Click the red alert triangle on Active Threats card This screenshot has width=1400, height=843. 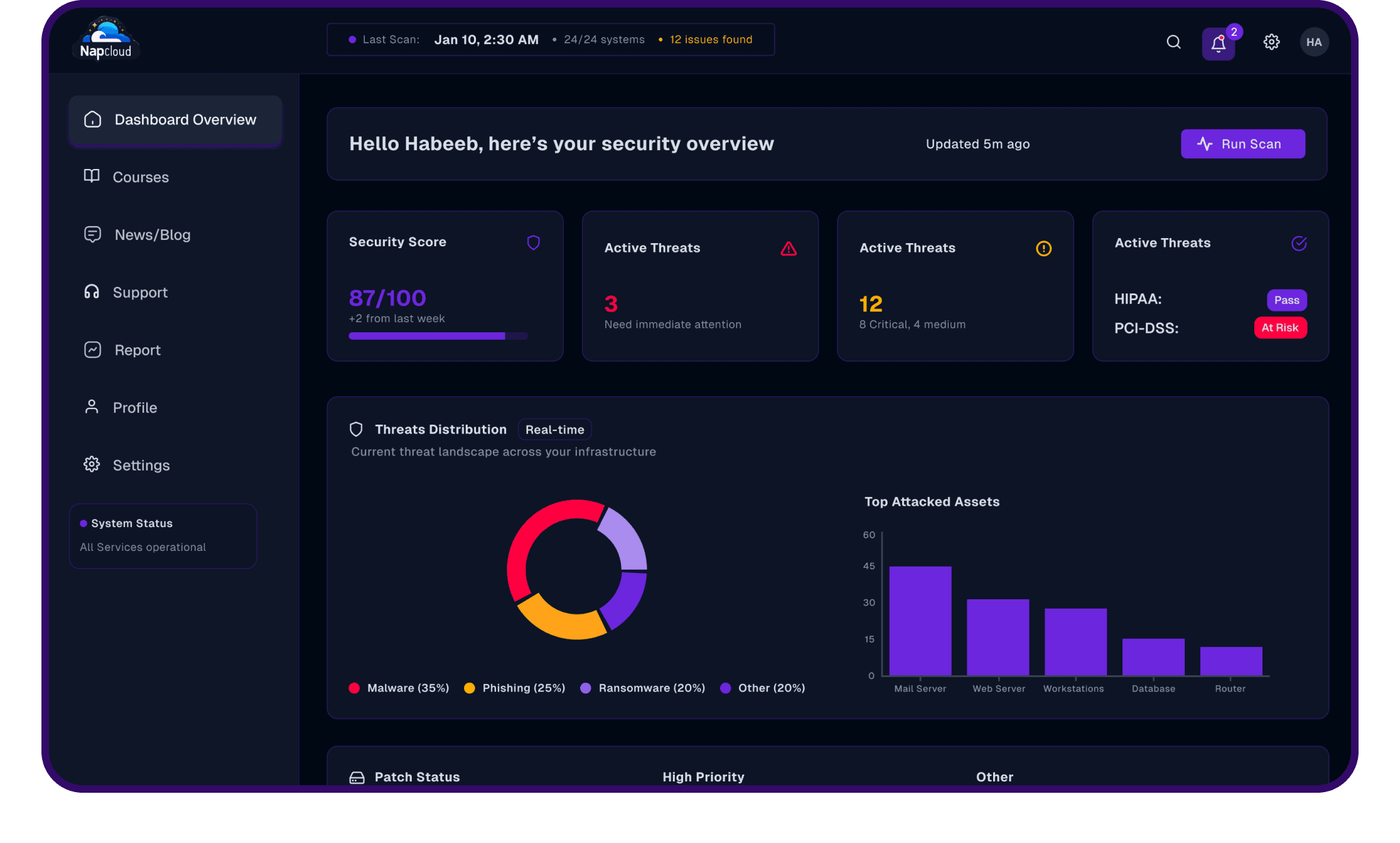(789, 249)
